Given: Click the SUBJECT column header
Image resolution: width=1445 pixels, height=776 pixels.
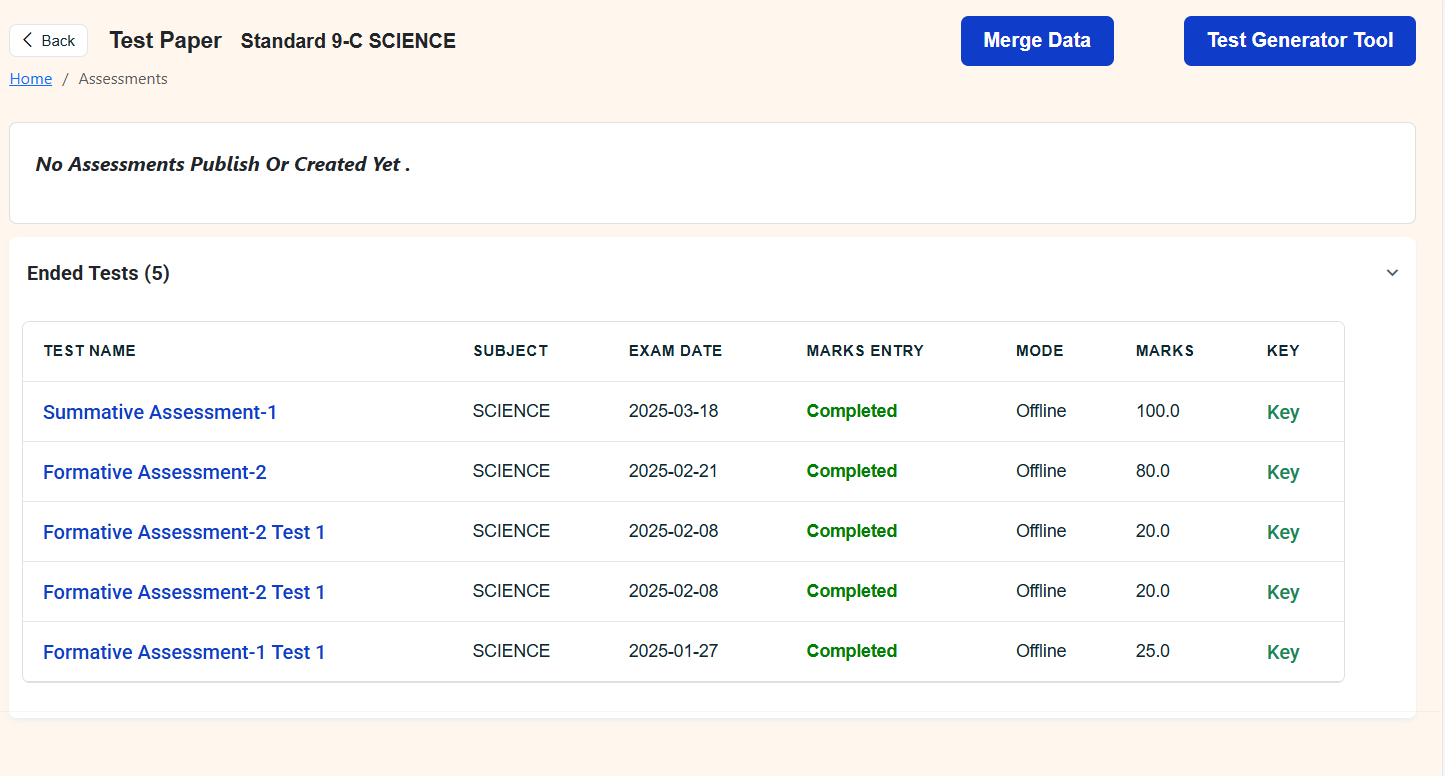Looking at the screenshot, I should coord(511,351).
